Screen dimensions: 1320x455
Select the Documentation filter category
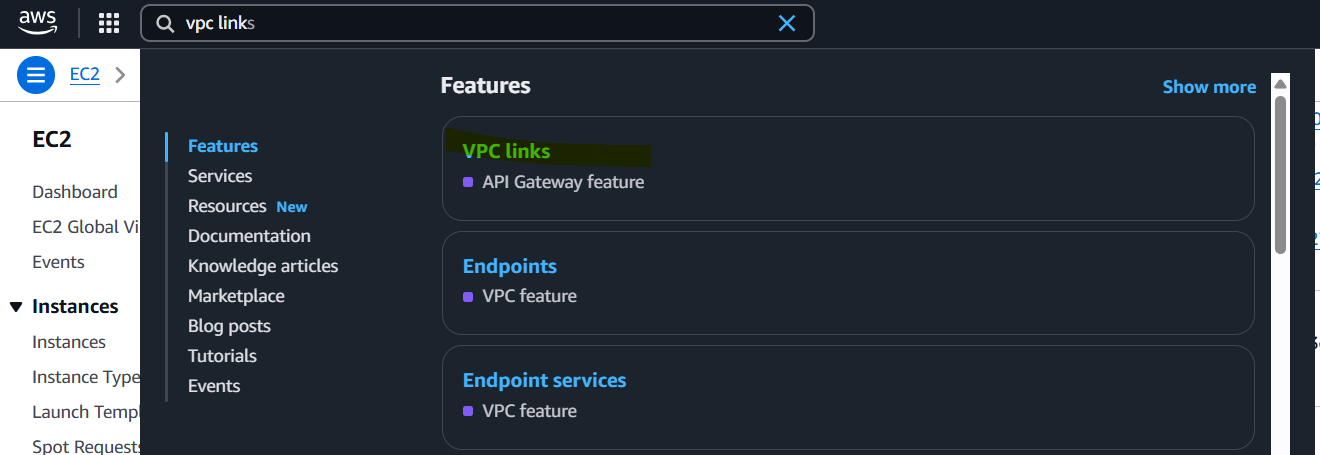pyautogui.click(x=249, y=236)
